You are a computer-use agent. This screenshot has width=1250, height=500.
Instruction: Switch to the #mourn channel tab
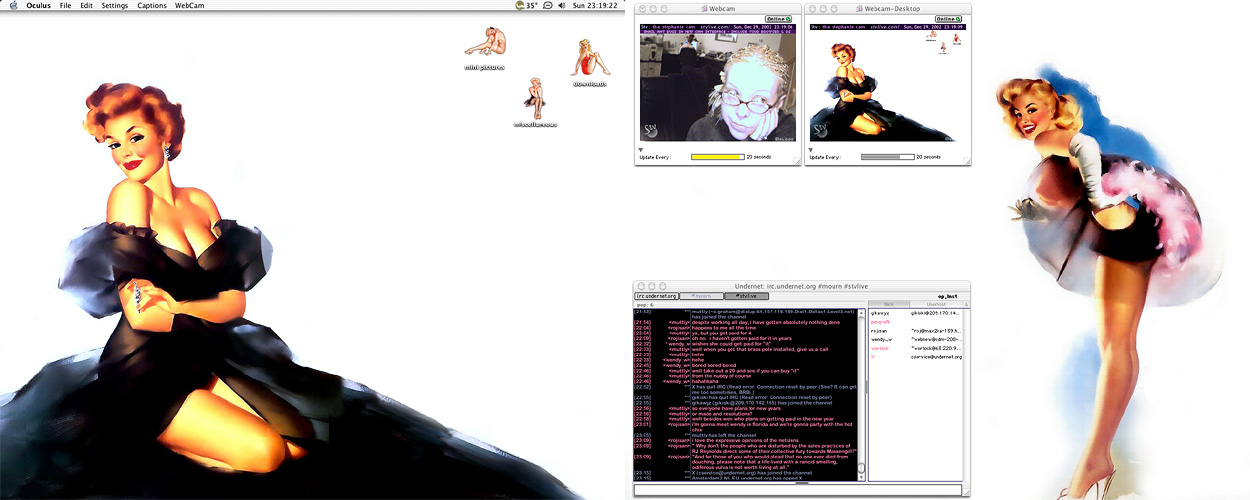point(702,296)
